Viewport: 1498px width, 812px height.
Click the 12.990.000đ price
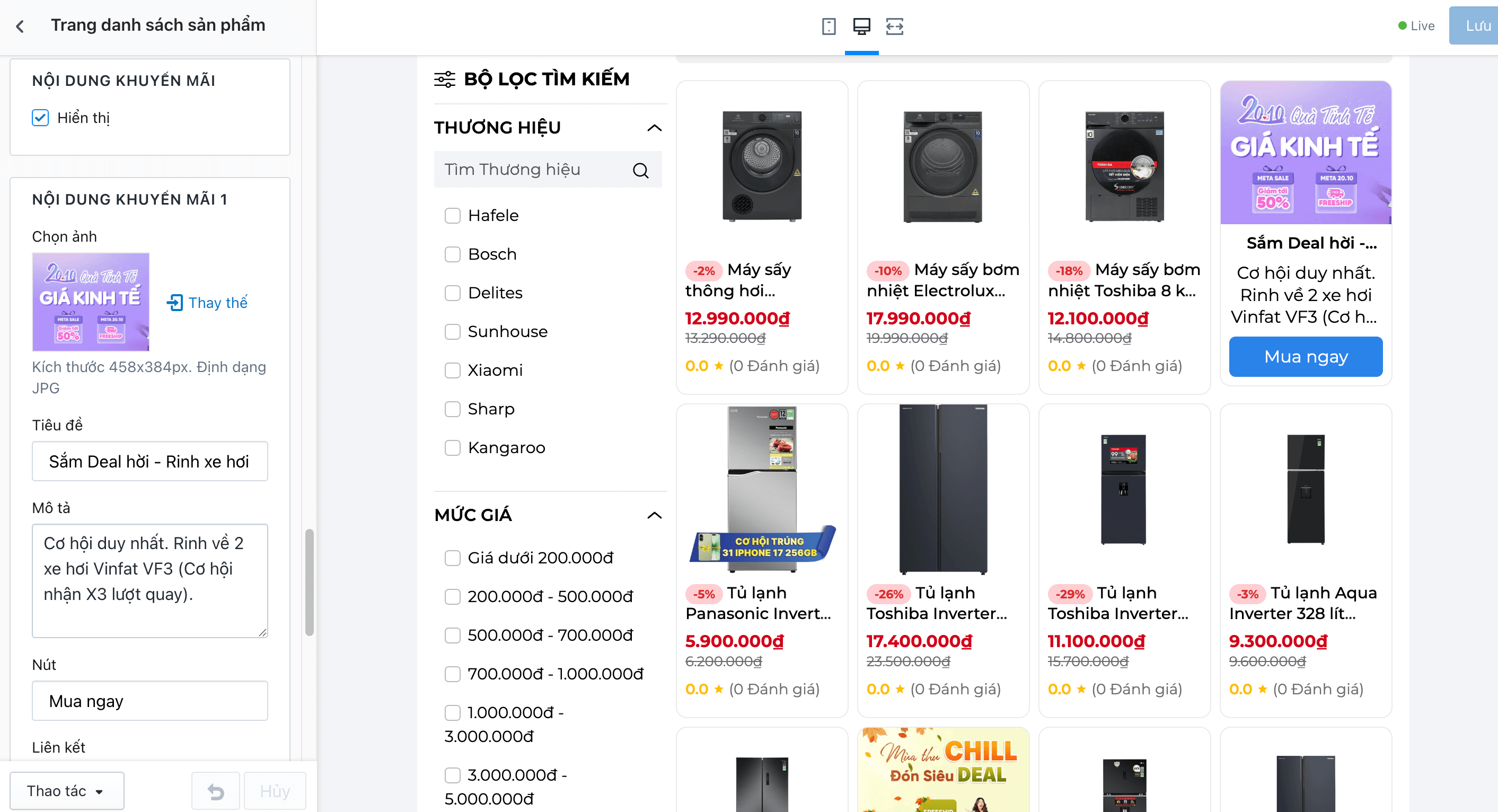coord(737,319)
